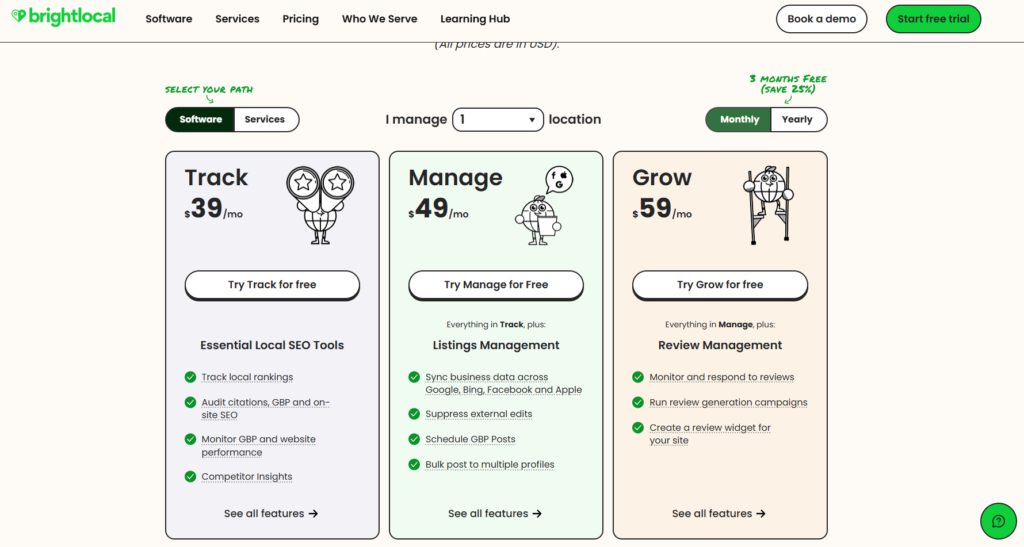The image size is (1024, 547).
Task: Click checkmark beside Run review generation campaigns
Action: (x=638, y=402)
